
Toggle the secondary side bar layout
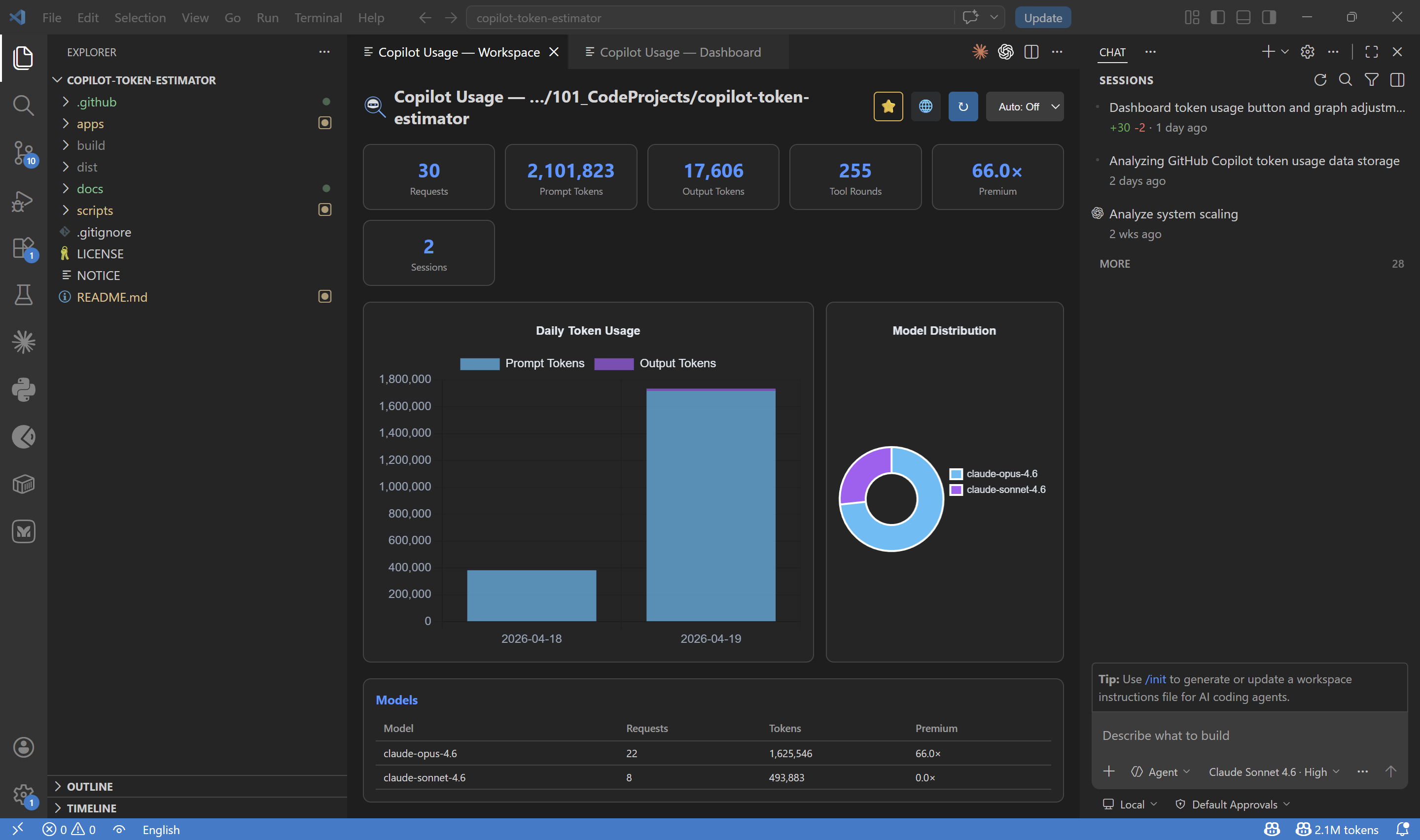pyautogui.click(x=1269, y=18)
